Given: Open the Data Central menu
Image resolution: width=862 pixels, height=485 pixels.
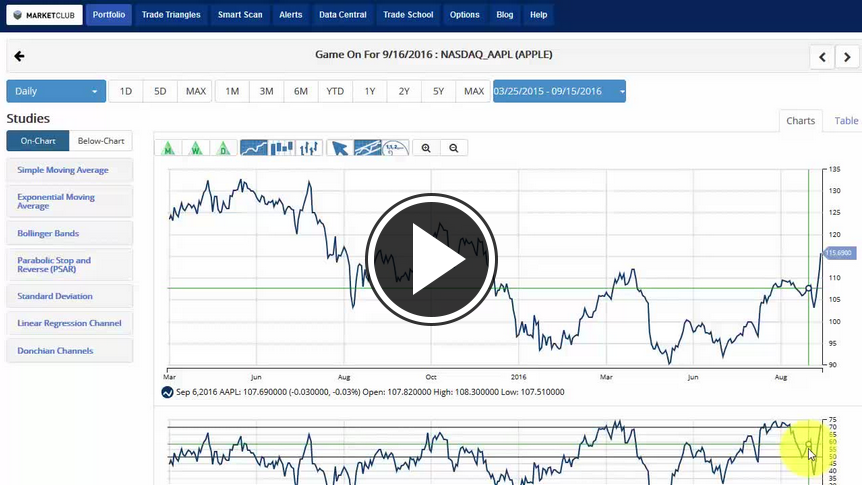Looking at the screenshot, I should (x=342, y=15).
